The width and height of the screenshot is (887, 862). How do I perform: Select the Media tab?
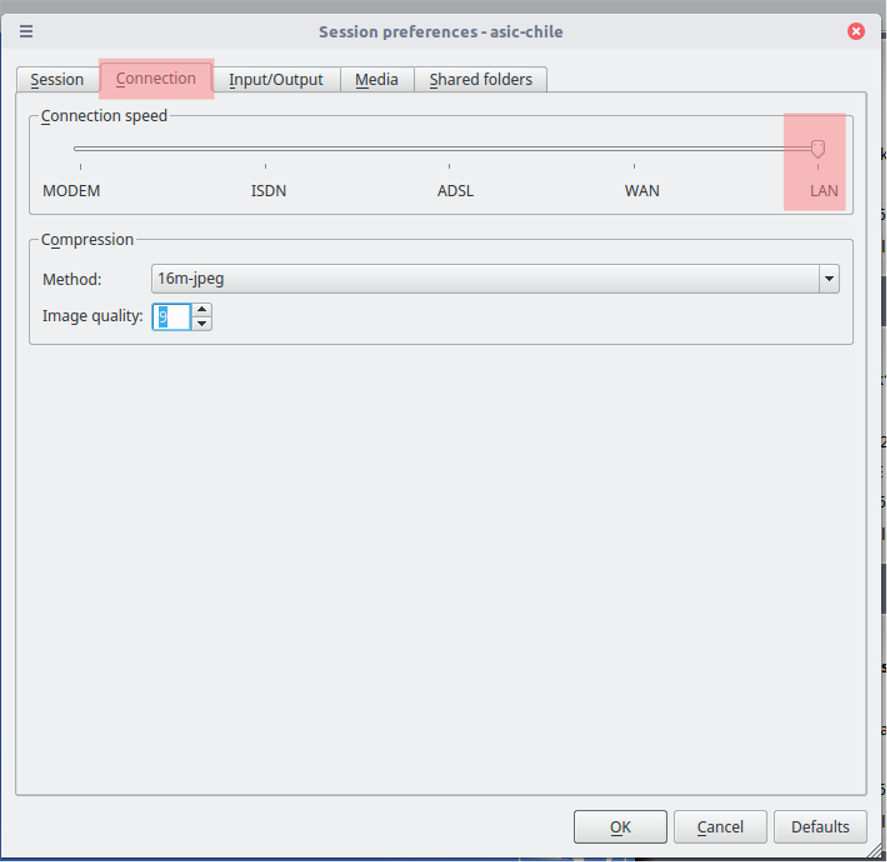pyautogui.click(x=377, y=79)
